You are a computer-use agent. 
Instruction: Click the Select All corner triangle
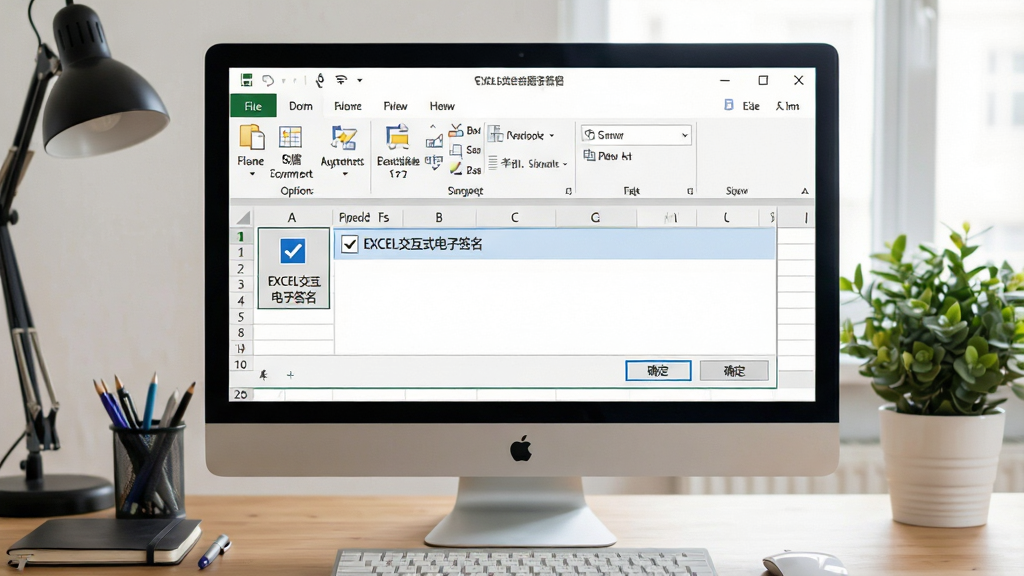click(243, 217)
